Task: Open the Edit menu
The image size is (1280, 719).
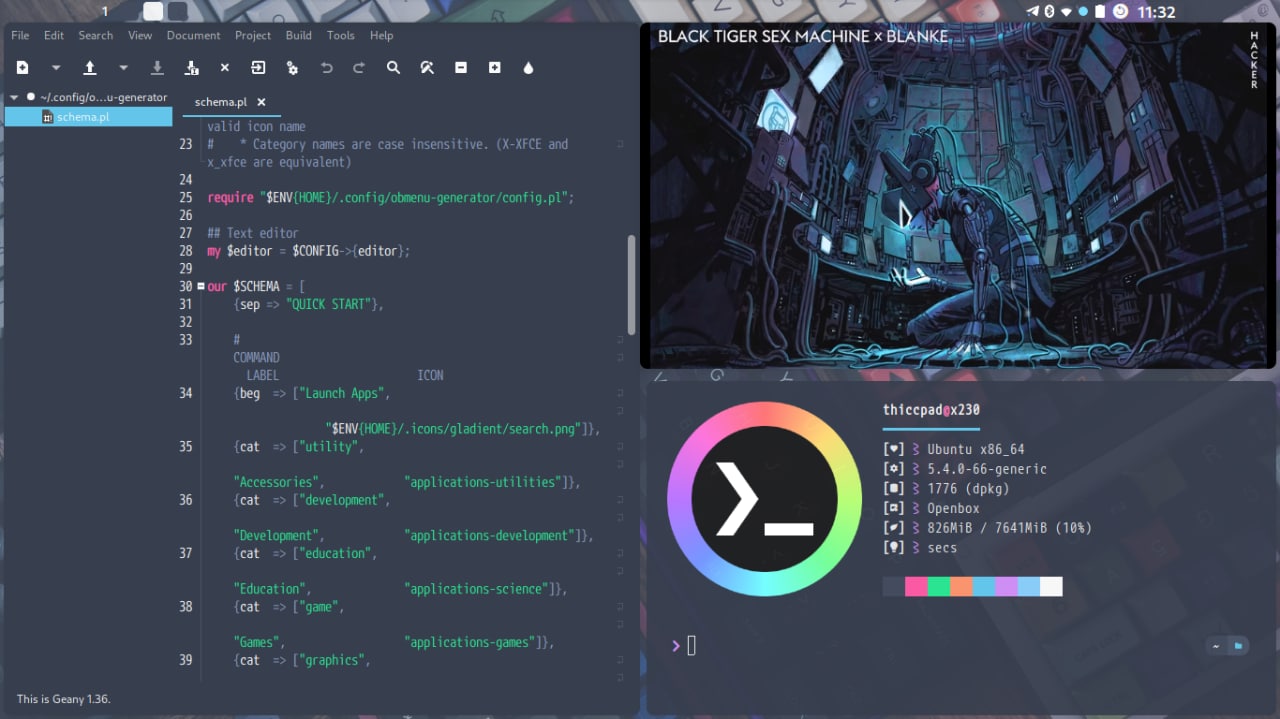Action: [x=54, y=35]
